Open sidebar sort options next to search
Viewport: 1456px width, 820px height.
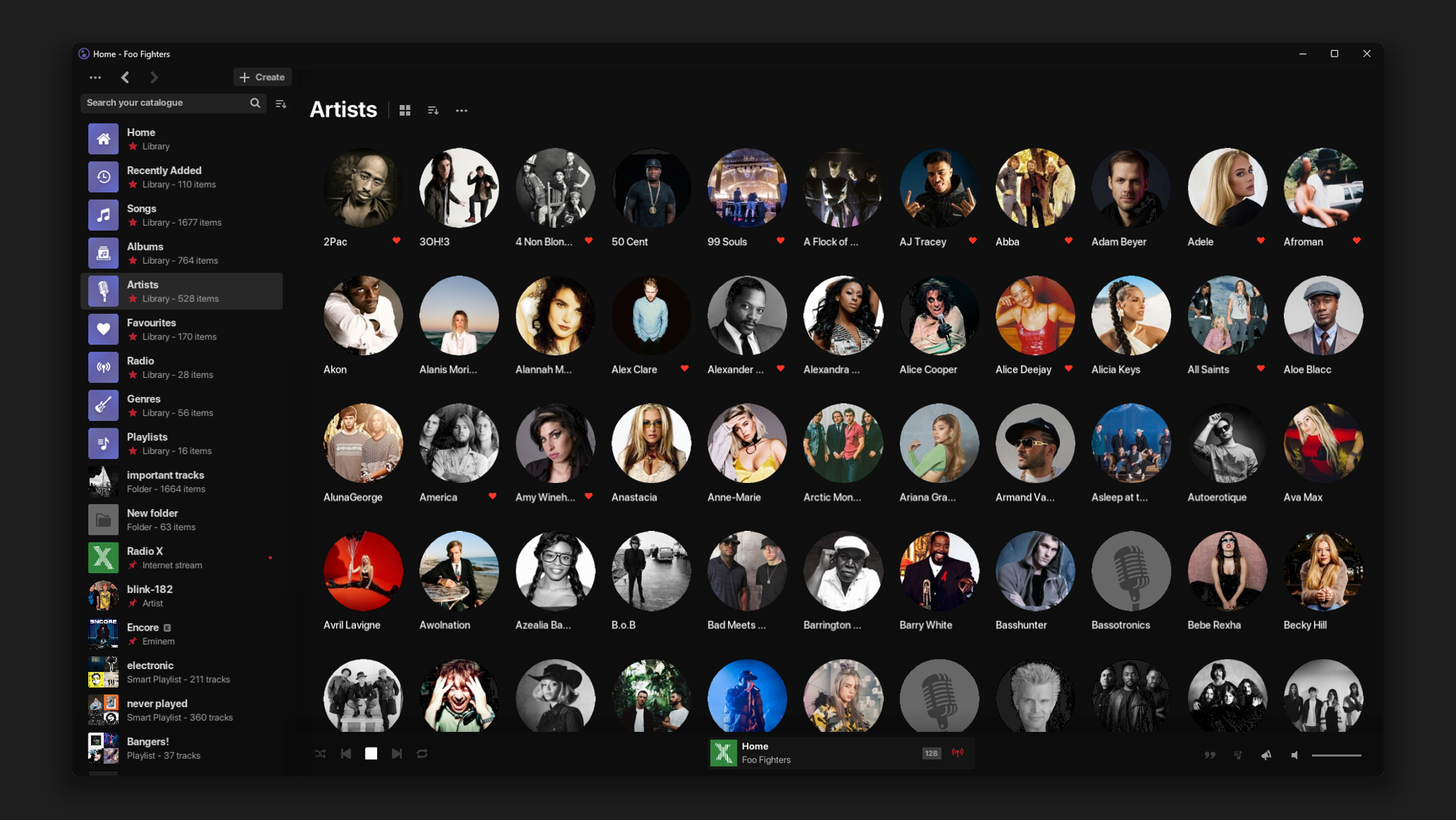[x=281, y=103]
